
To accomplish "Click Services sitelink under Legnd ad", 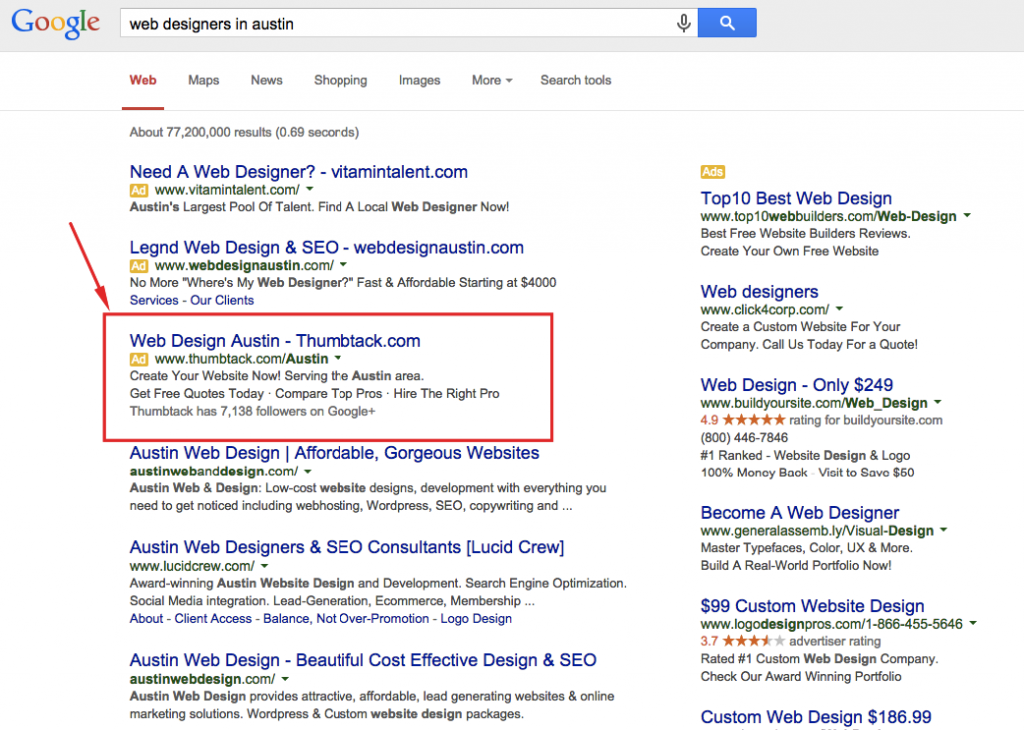I will (x=153, y=300).
